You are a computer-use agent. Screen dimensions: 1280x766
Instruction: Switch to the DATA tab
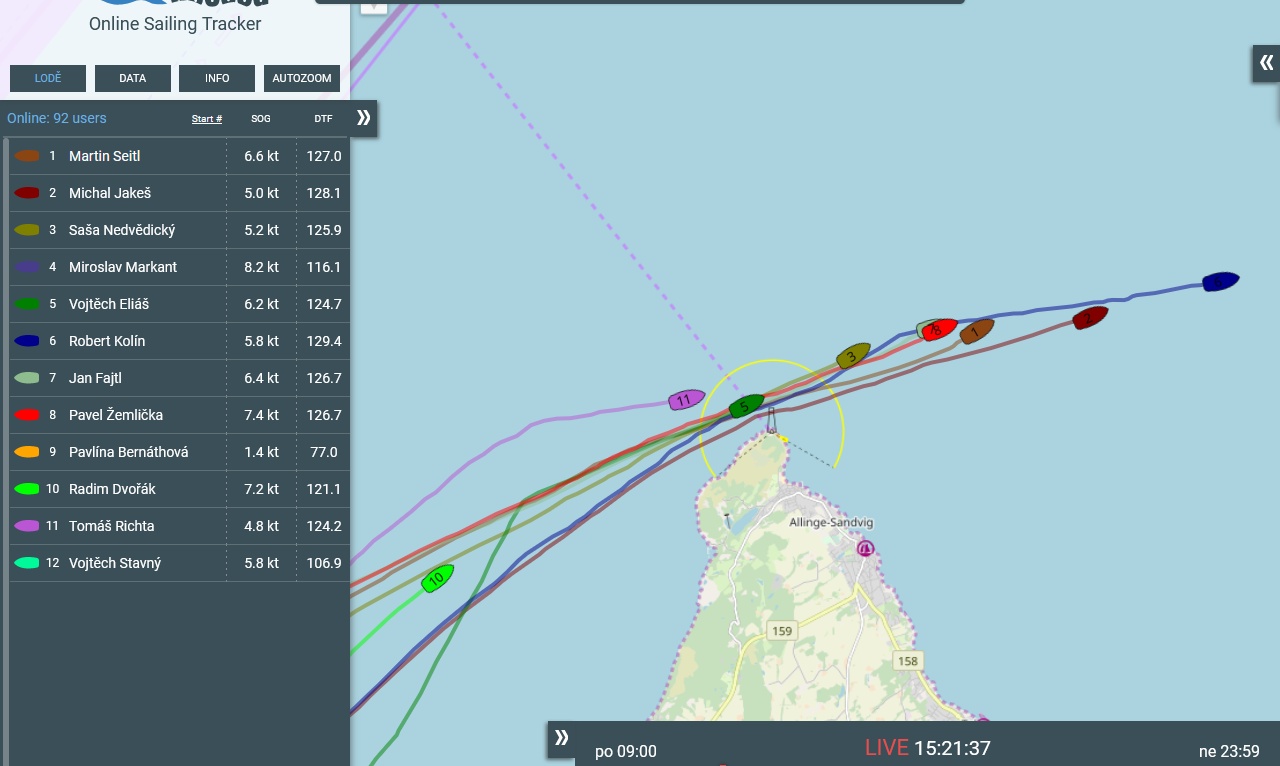[x=133, y=78]
